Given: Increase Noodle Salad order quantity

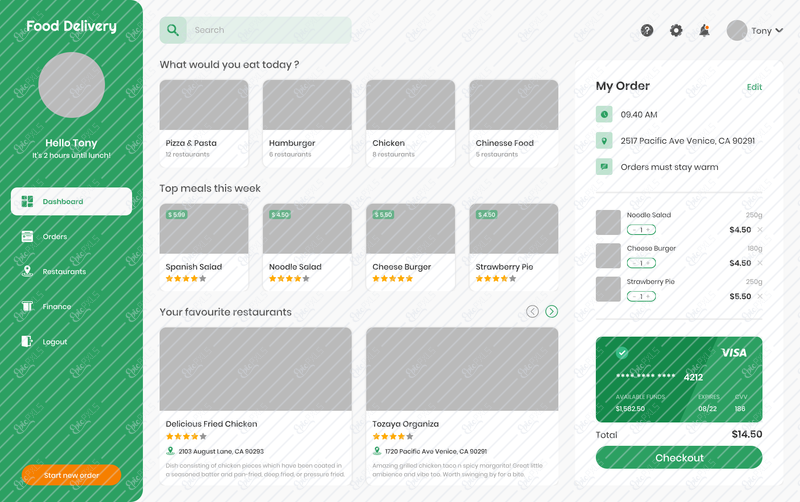Looking at the screenshot, I should [x=648, y=230].
